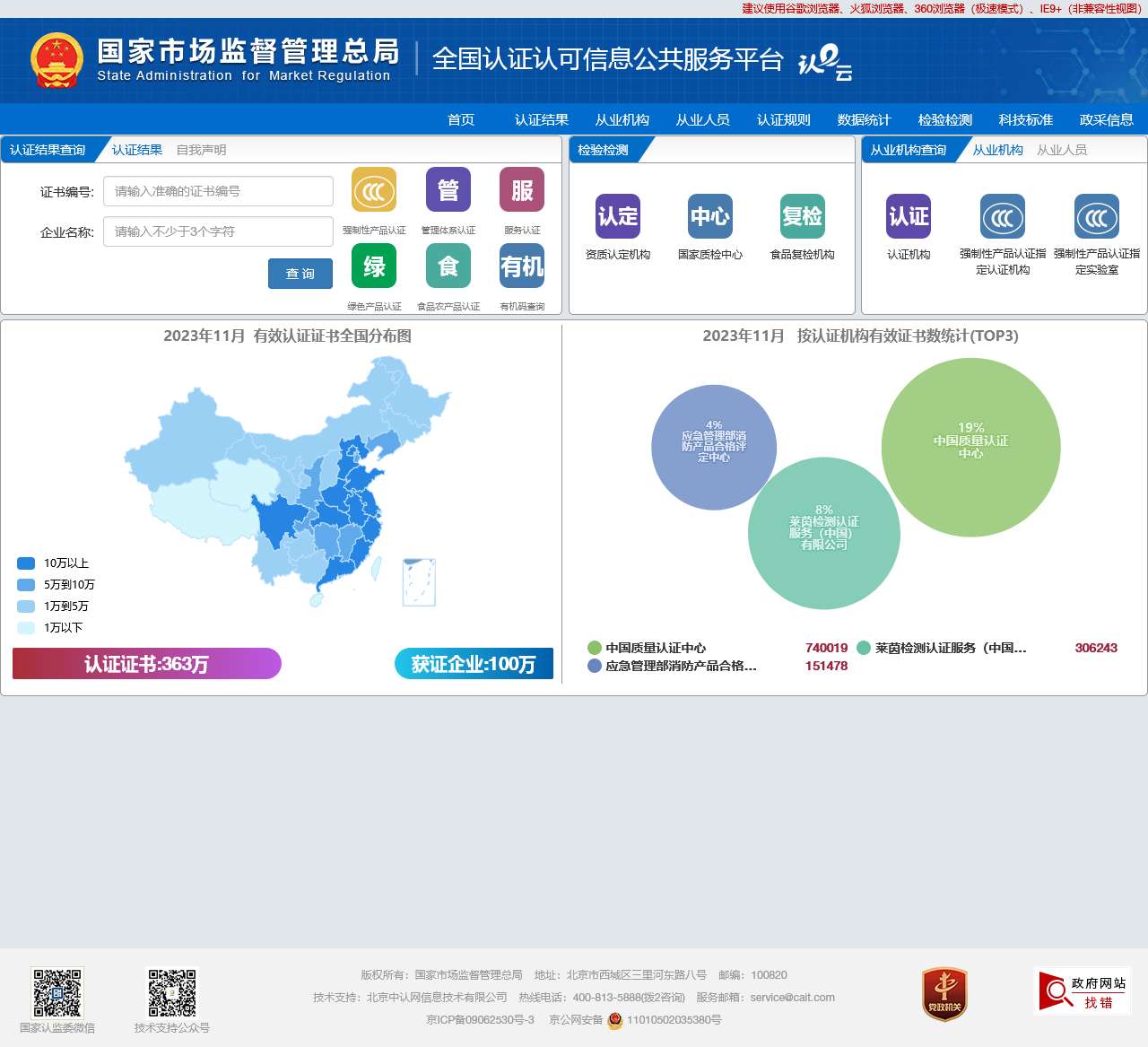Click the 技术支持公众号 QR code

click(x=172, y=992)
